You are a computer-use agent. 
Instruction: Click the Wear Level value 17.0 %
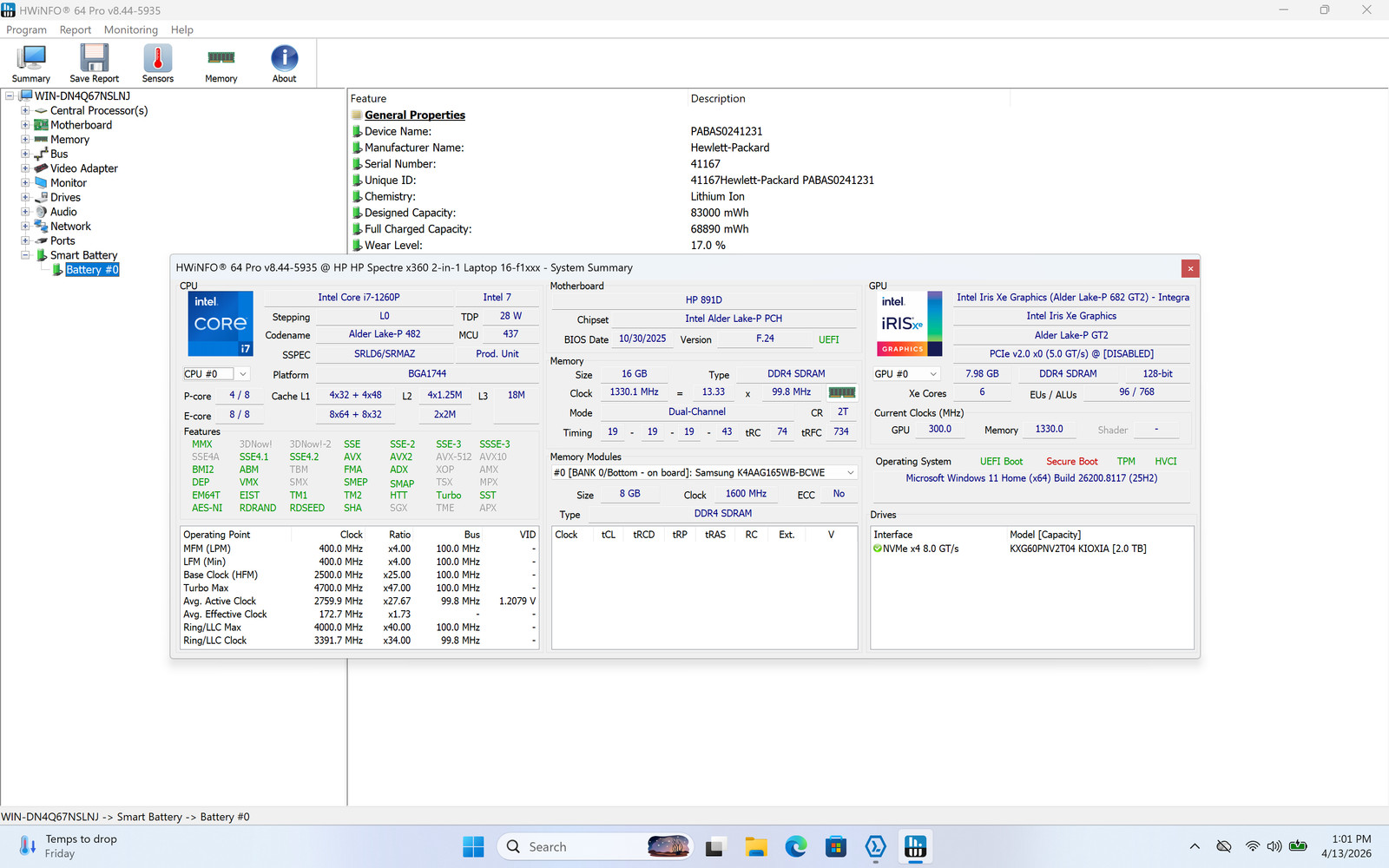point(708,246)
